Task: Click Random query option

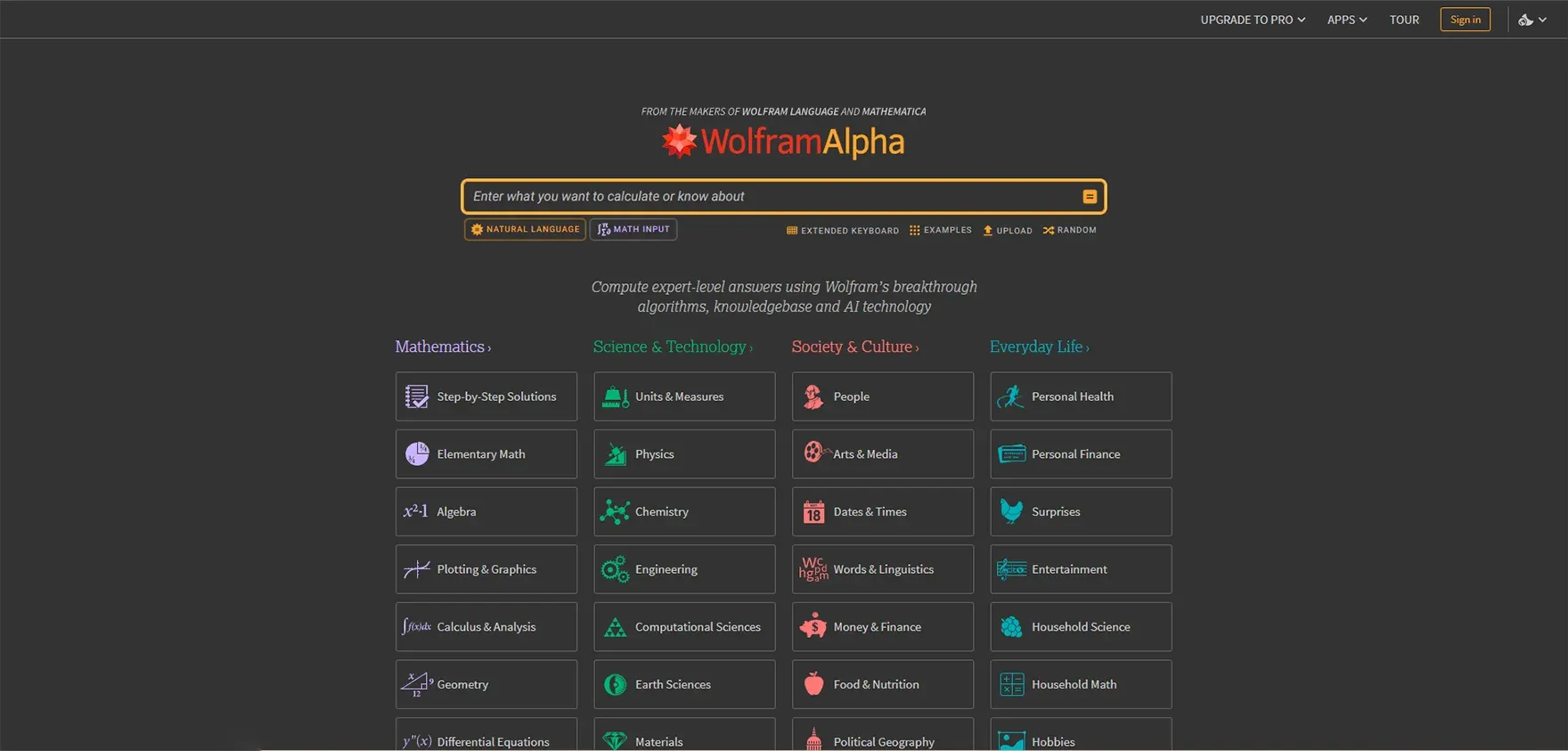Action: tap(1070, 230)
